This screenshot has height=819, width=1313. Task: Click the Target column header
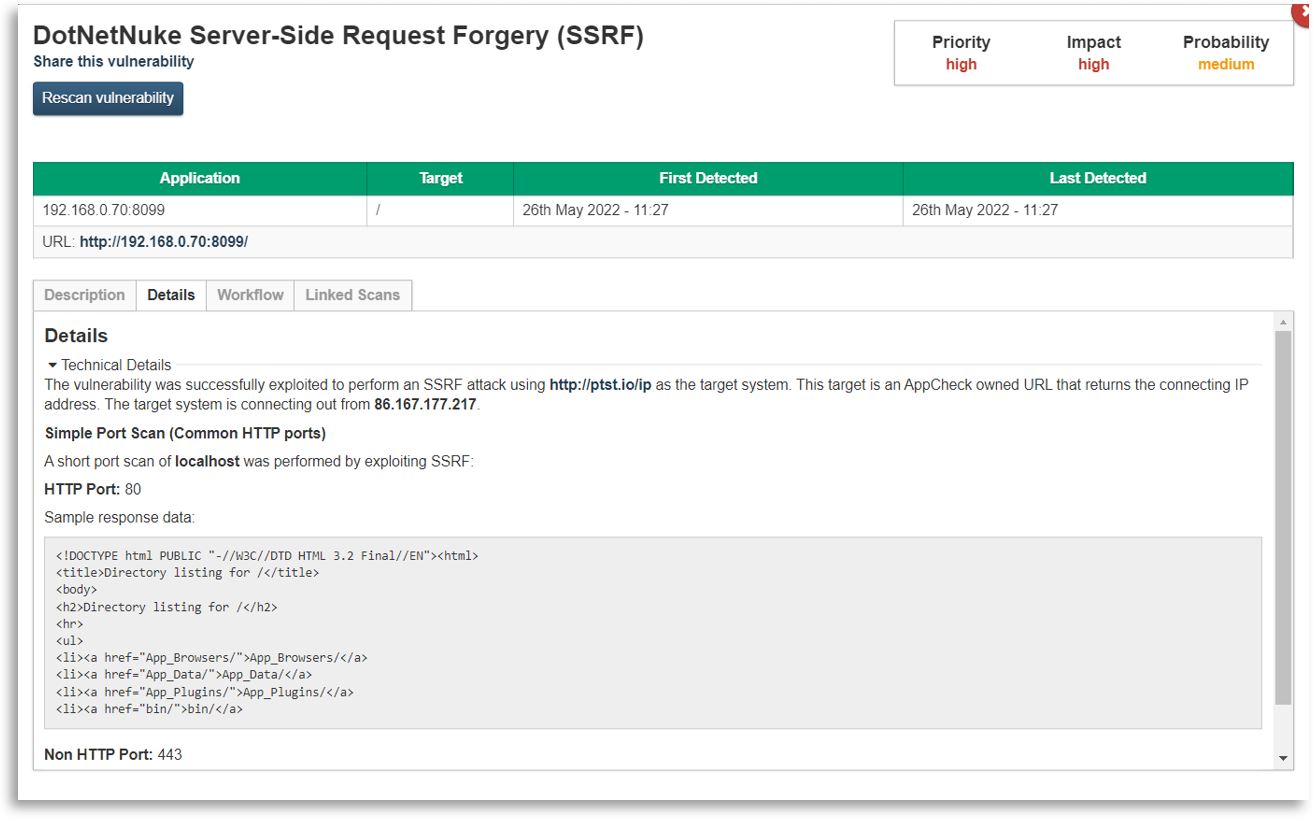[441, 178]
